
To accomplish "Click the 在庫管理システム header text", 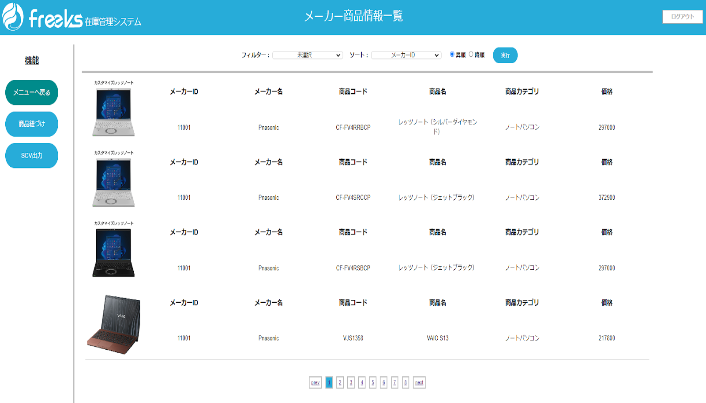I will pyautogui.click(x=113, y=22).
